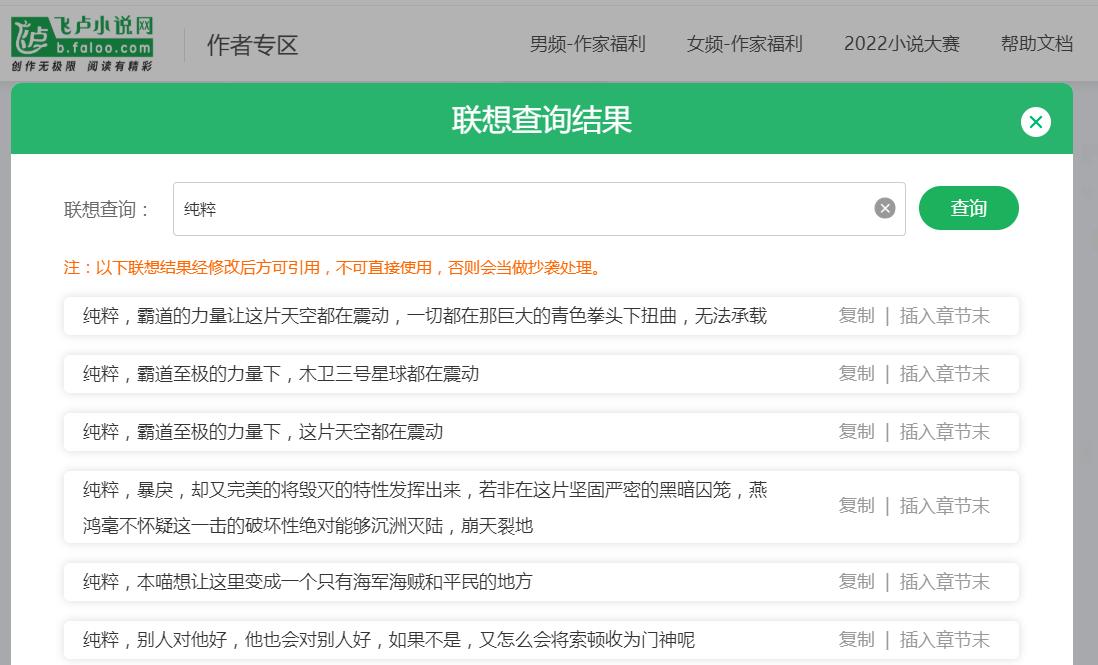Insert the 海军海贼 suggestion at chapter end
Screen dimensions: 1098x665
point(945,581)
